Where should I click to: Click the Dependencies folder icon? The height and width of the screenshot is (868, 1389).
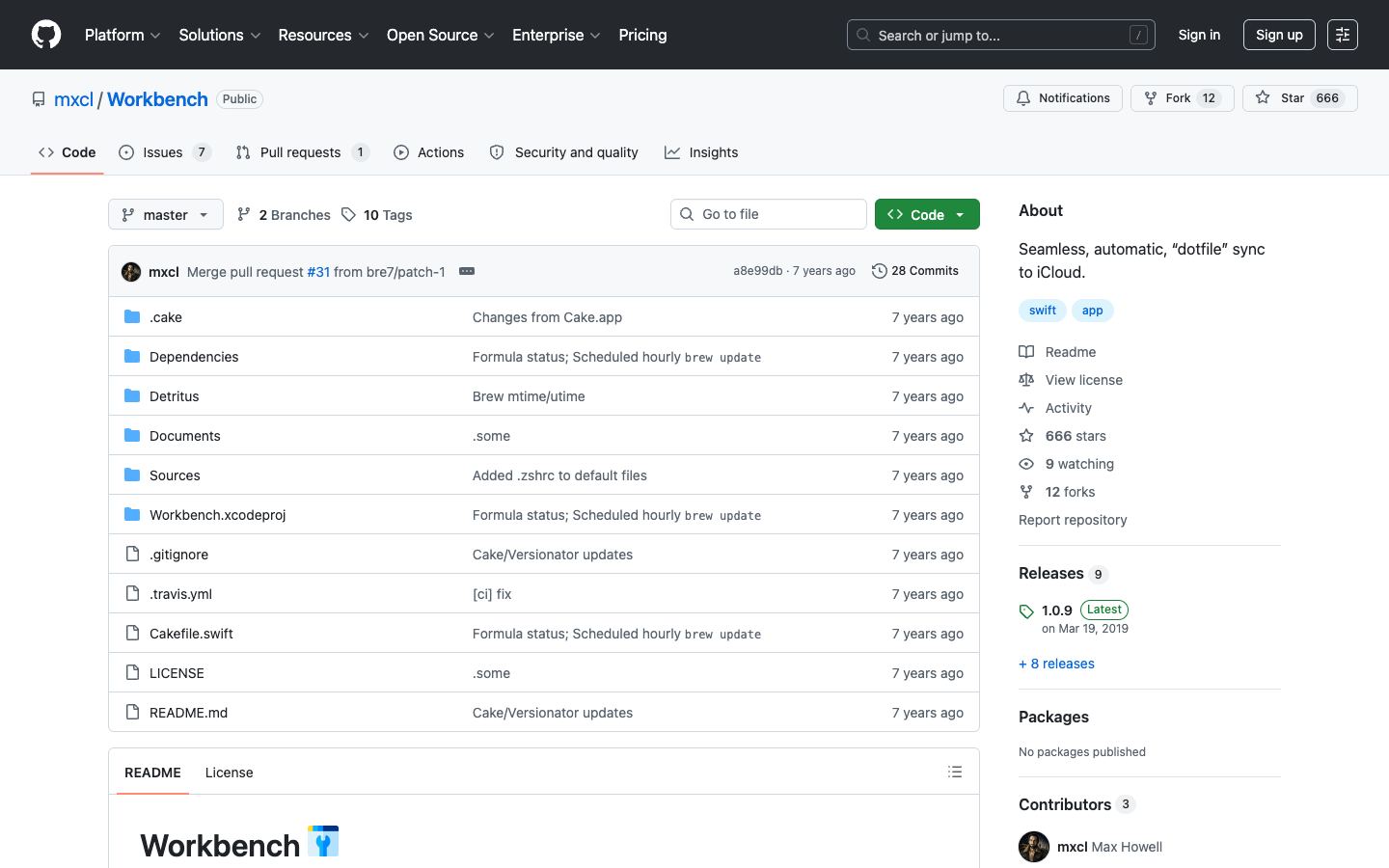(132, 357)
